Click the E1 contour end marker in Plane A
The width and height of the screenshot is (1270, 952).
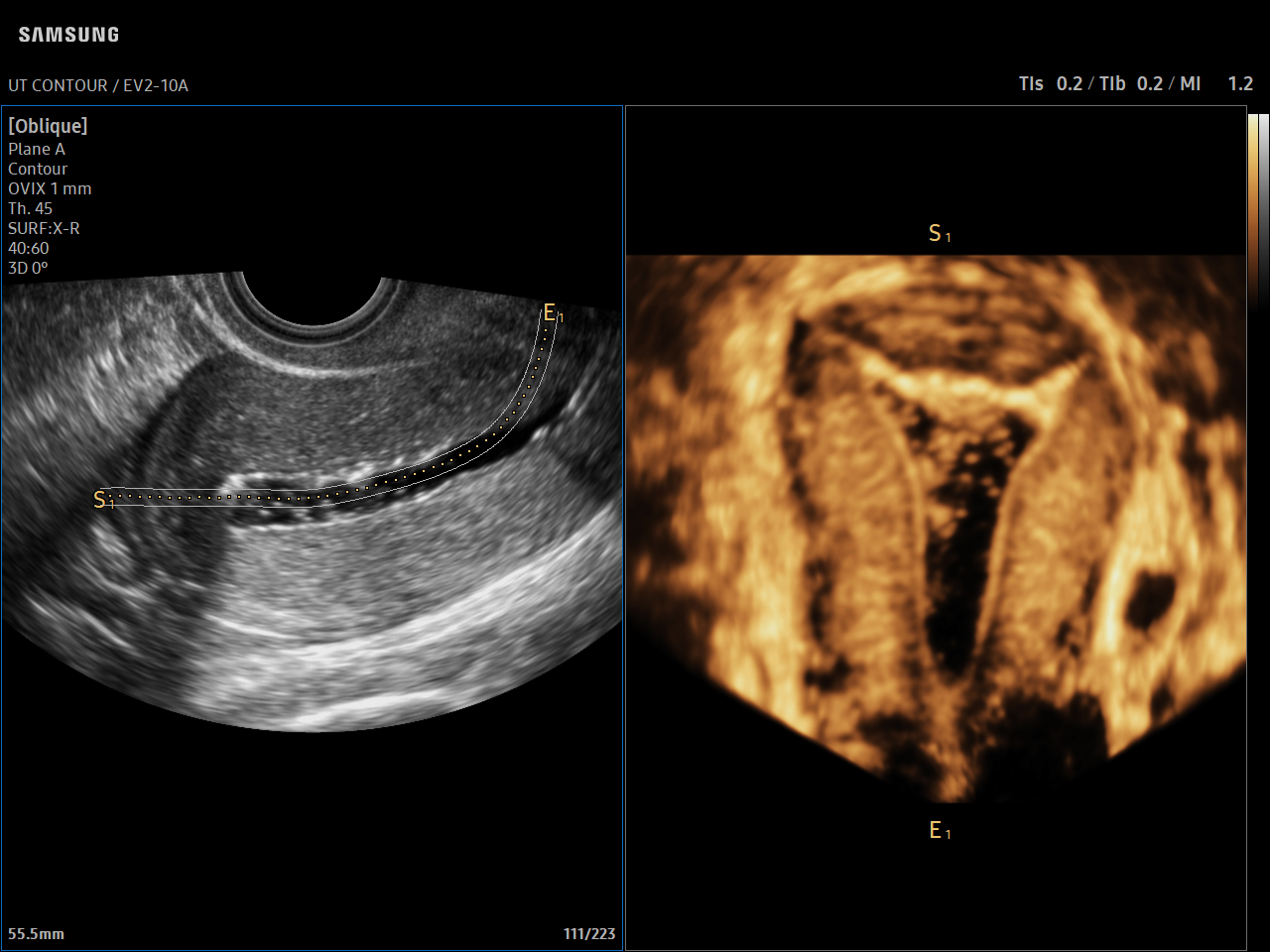[553, 314]
